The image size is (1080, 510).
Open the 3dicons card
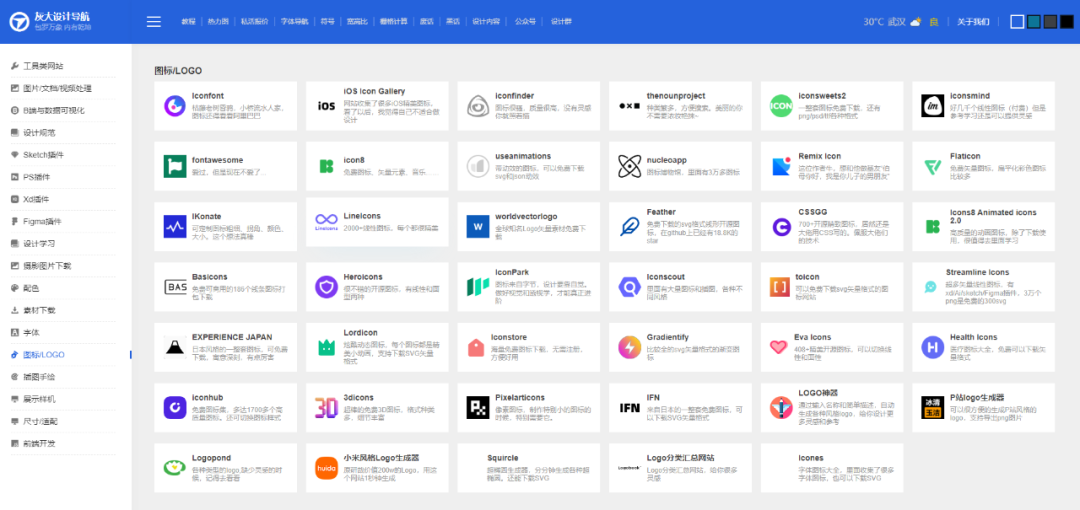coord(377,407)
